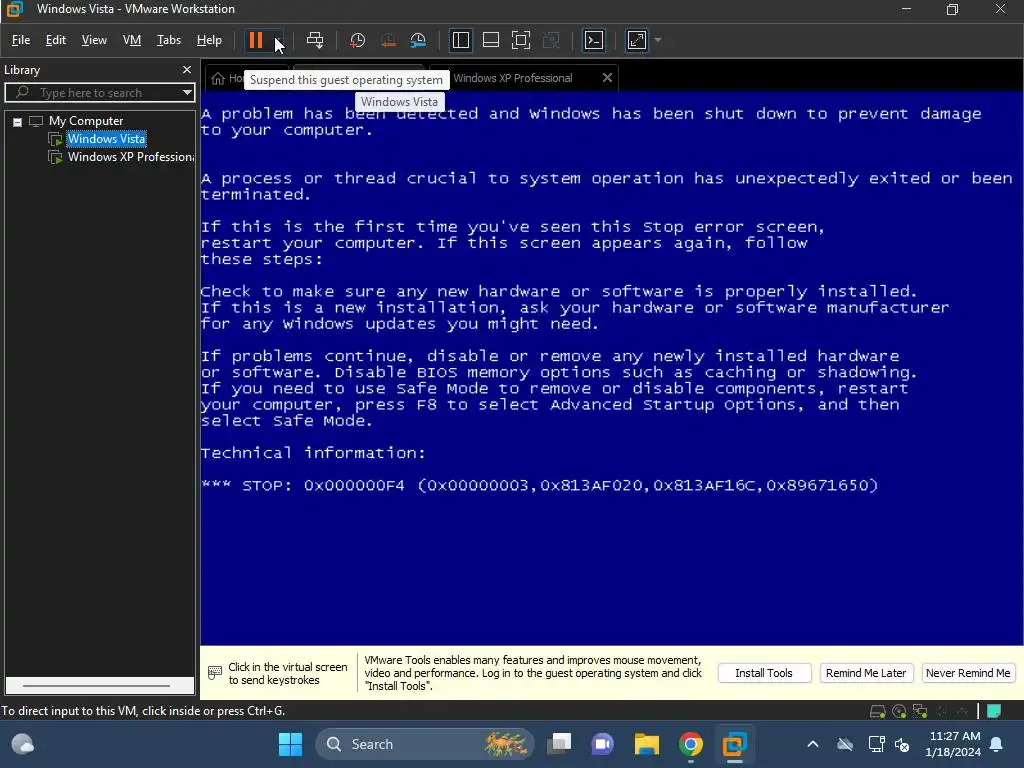Open File Explorer from taskbar
Screen dimensions: 1024x768
[x=647, y=744]
